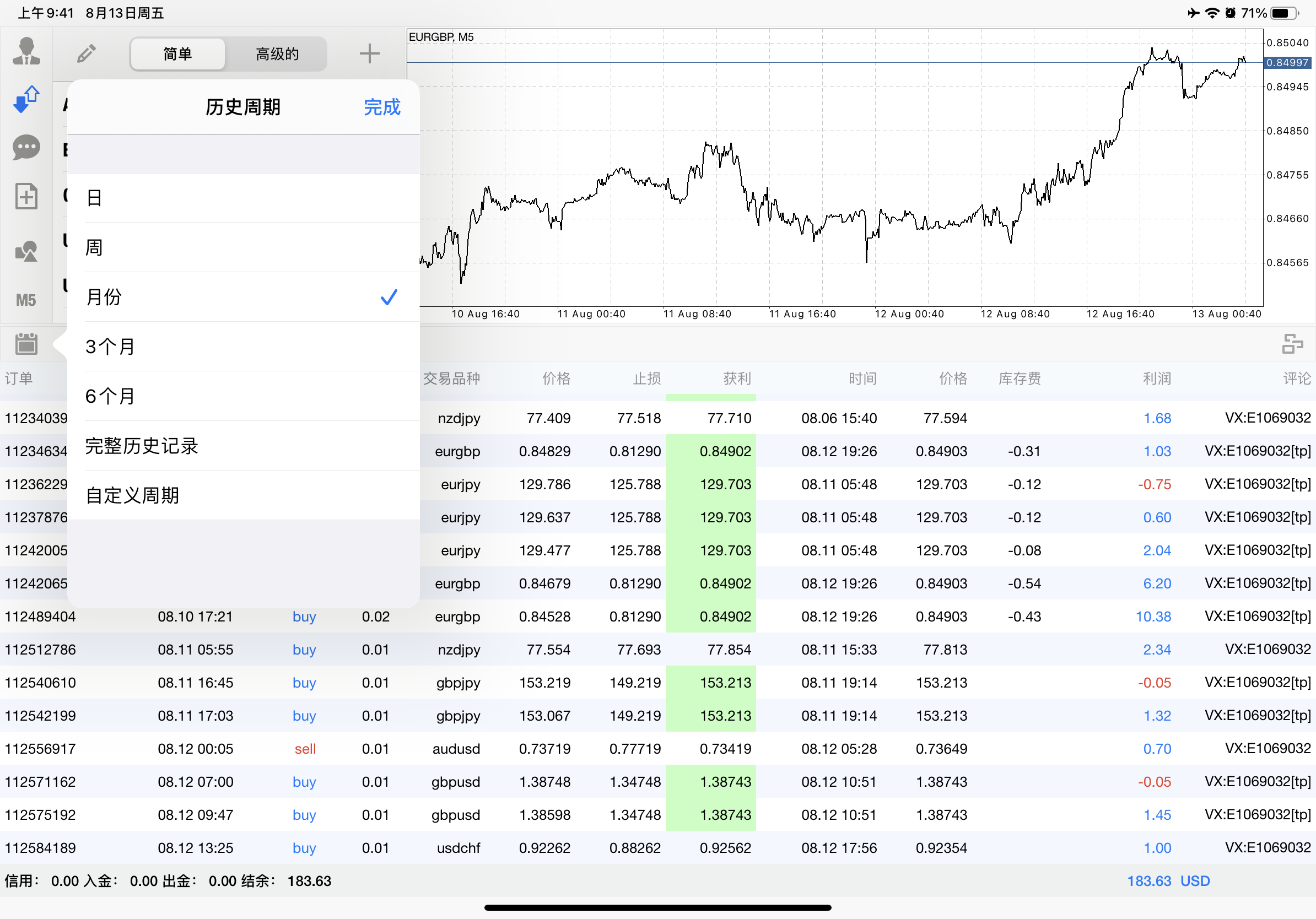Open the chat messages bubble icon

26,148
